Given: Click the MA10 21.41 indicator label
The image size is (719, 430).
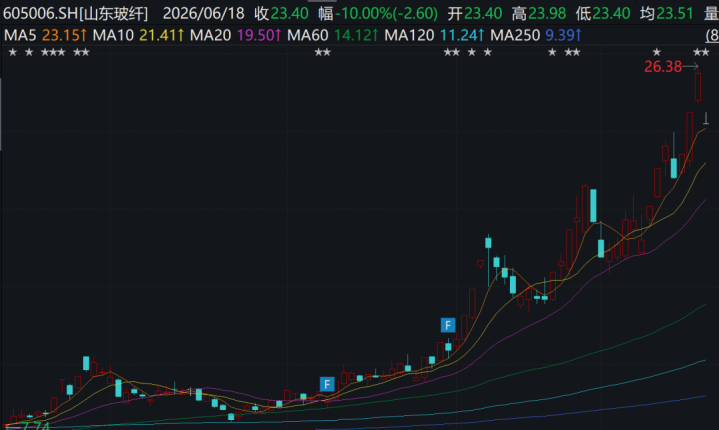Looking at the screenshot, I should 138,35.
